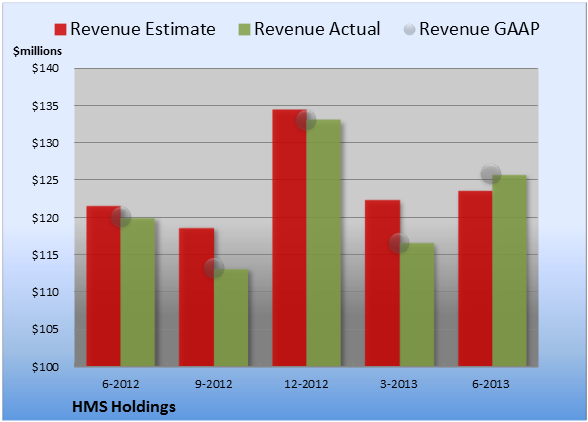Click the HMS Holdings chart title

click(x=124, y=407)
